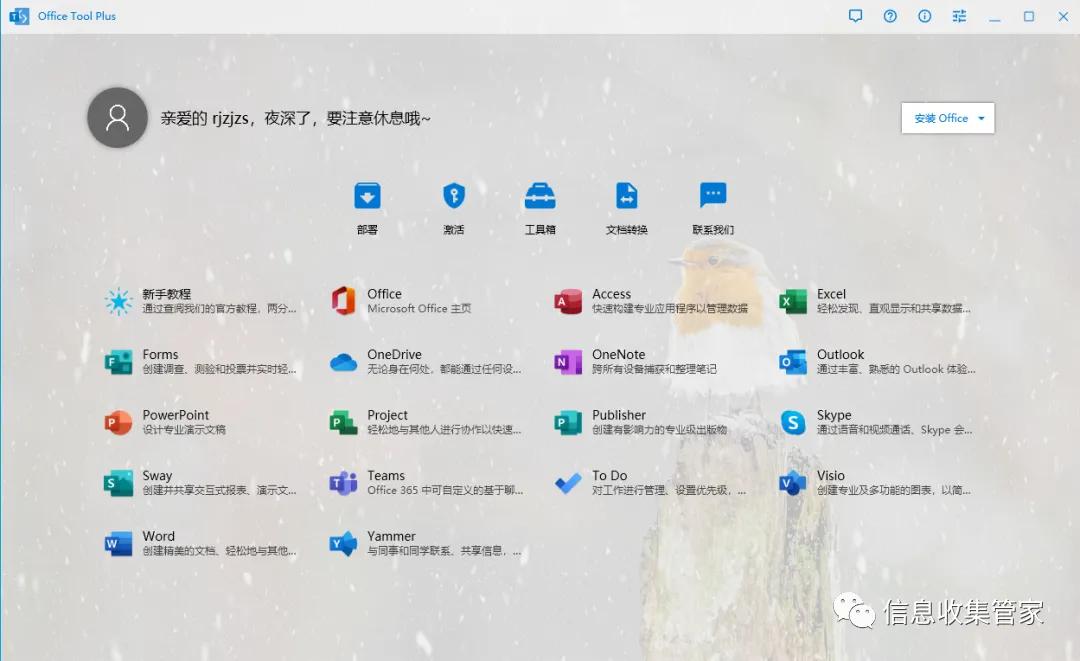This screenshot has width=1080, height=661.
Task: Click the Access app icon
Action: (x=568, y=302)
